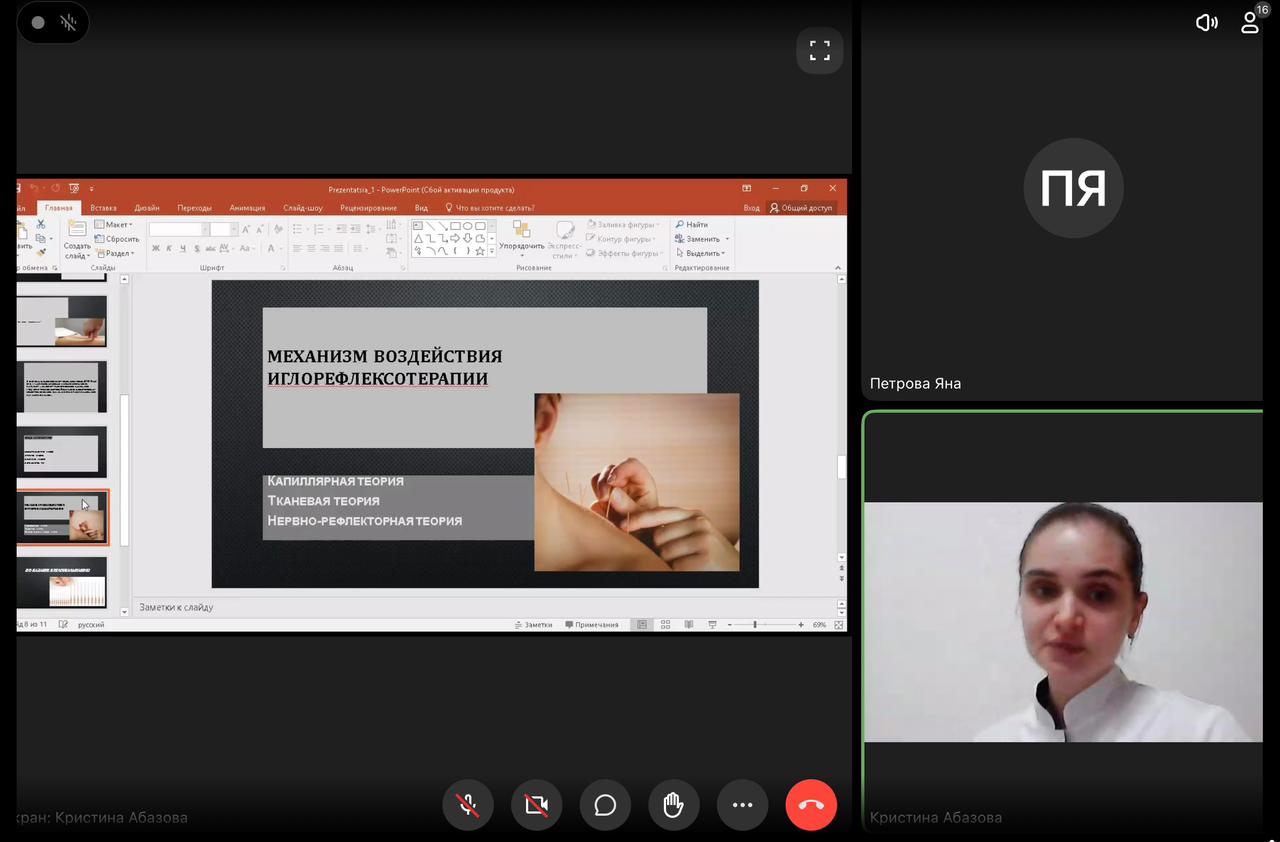The height and width of the screenshot is (842, 1280).
Task: Adjust the speaker volume icon
Action: (1206, 22)
